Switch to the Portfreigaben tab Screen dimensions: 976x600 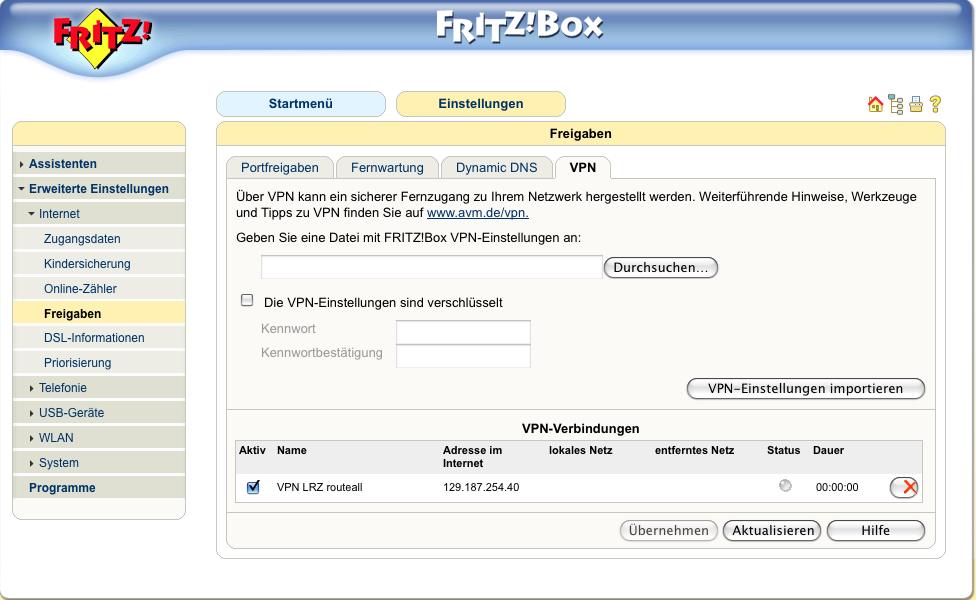[280, 168]
